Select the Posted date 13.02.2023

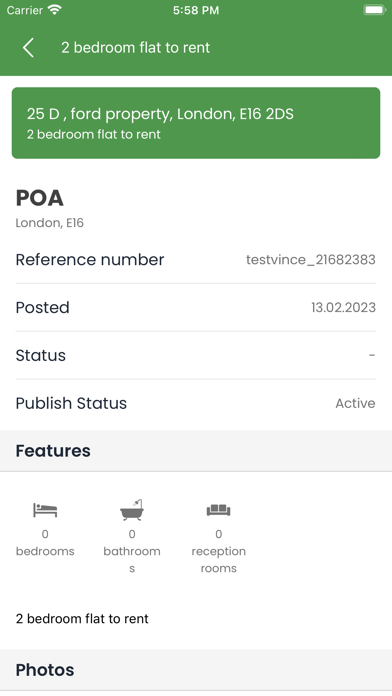(343, 308)
